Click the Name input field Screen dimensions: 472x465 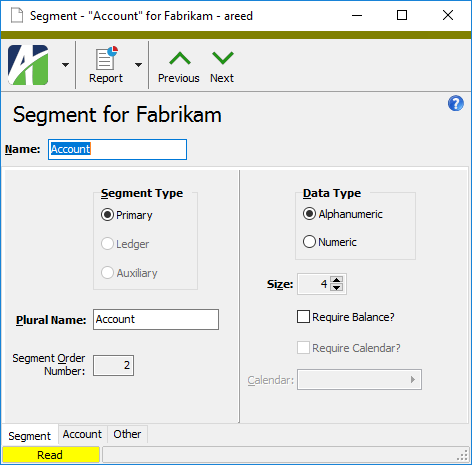pyautogui.click(x=117, y=149)
